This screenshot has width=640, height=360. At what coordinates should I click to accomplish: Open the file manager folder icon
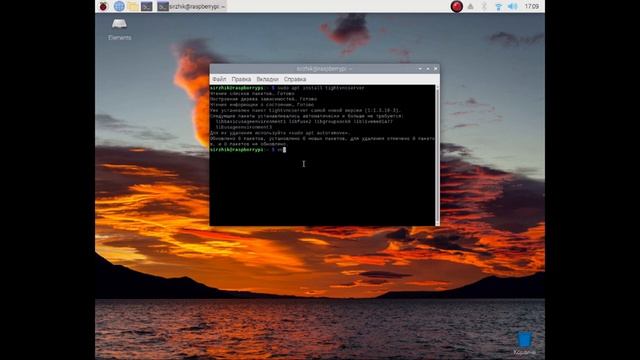(x=133, y=6)
